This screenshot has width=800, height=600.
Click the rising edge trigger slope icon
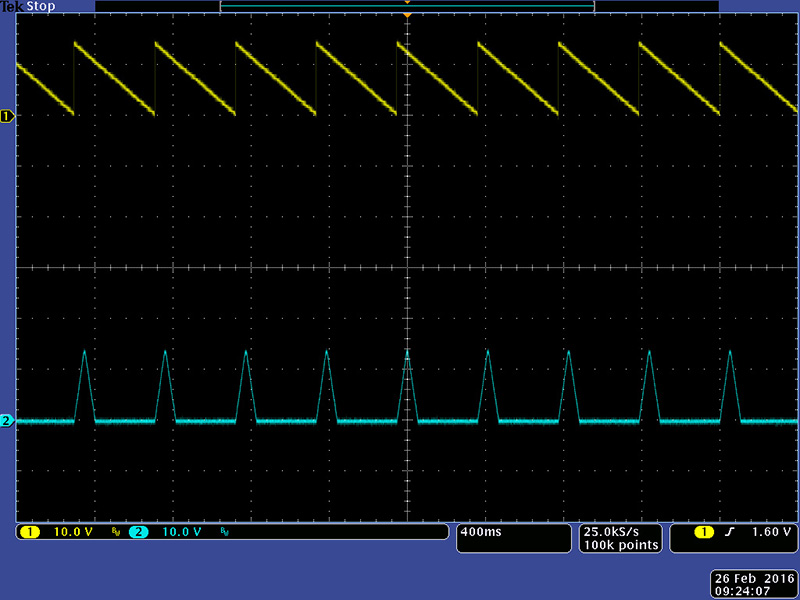pos(729,532)
